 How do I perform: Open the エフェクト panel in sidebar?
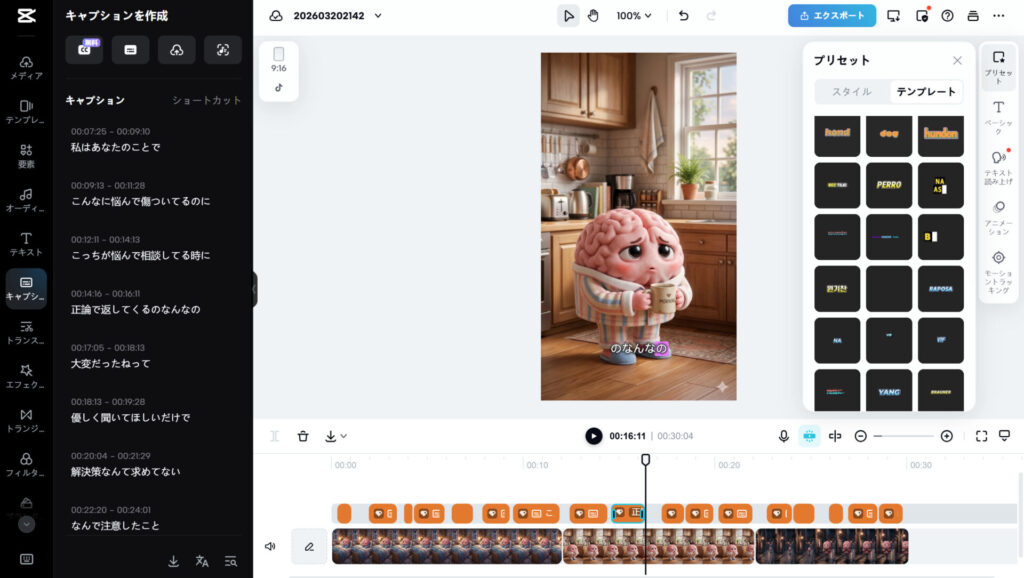(26, 376)
